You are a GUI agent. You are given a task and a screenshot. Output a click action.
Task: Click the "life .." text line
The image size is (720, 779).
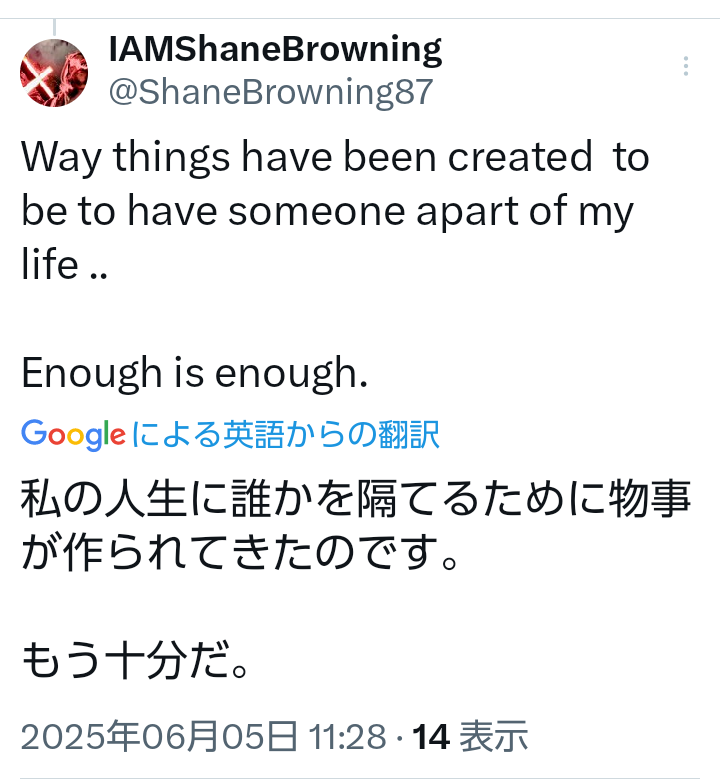coord(64,266)
